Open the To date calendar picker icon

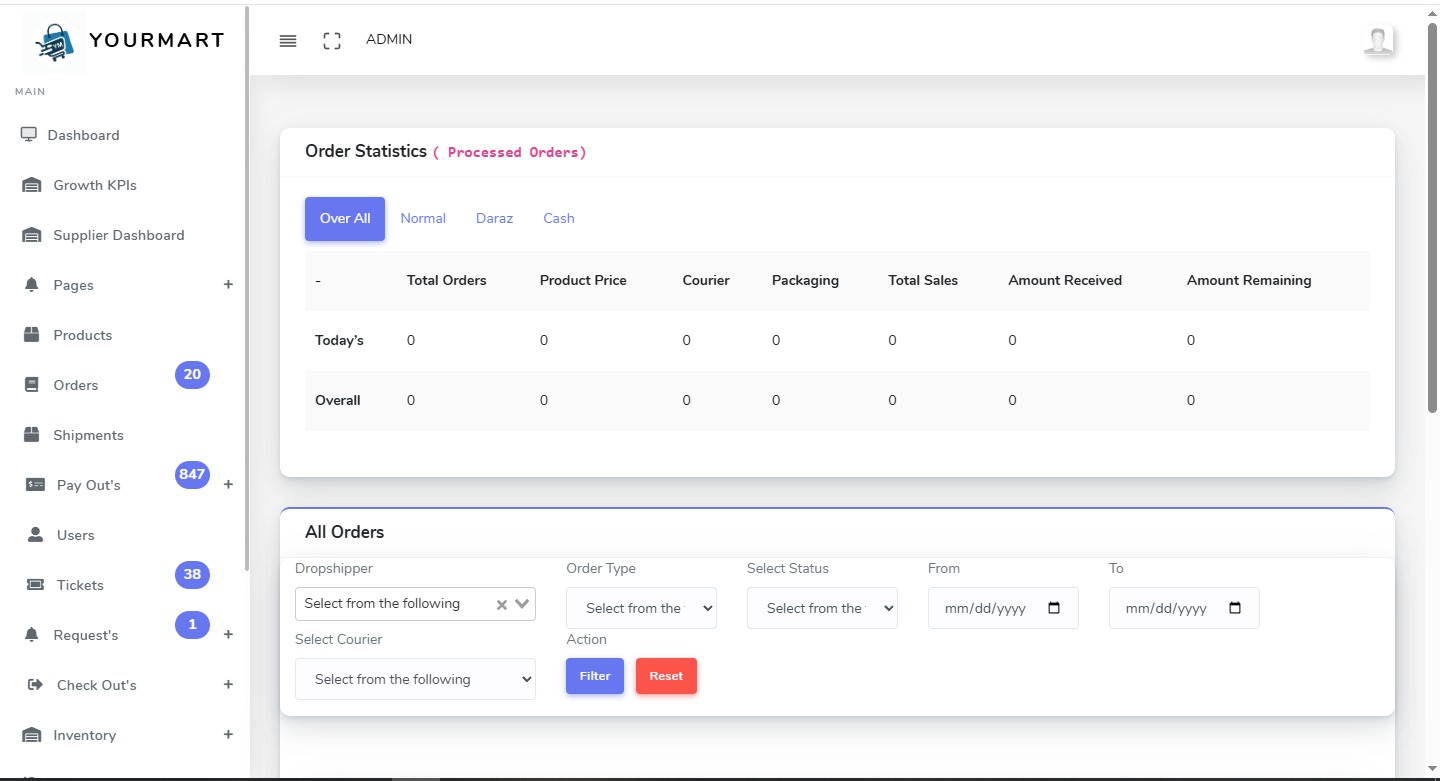pyautogui.click(x=1235, y=608)
